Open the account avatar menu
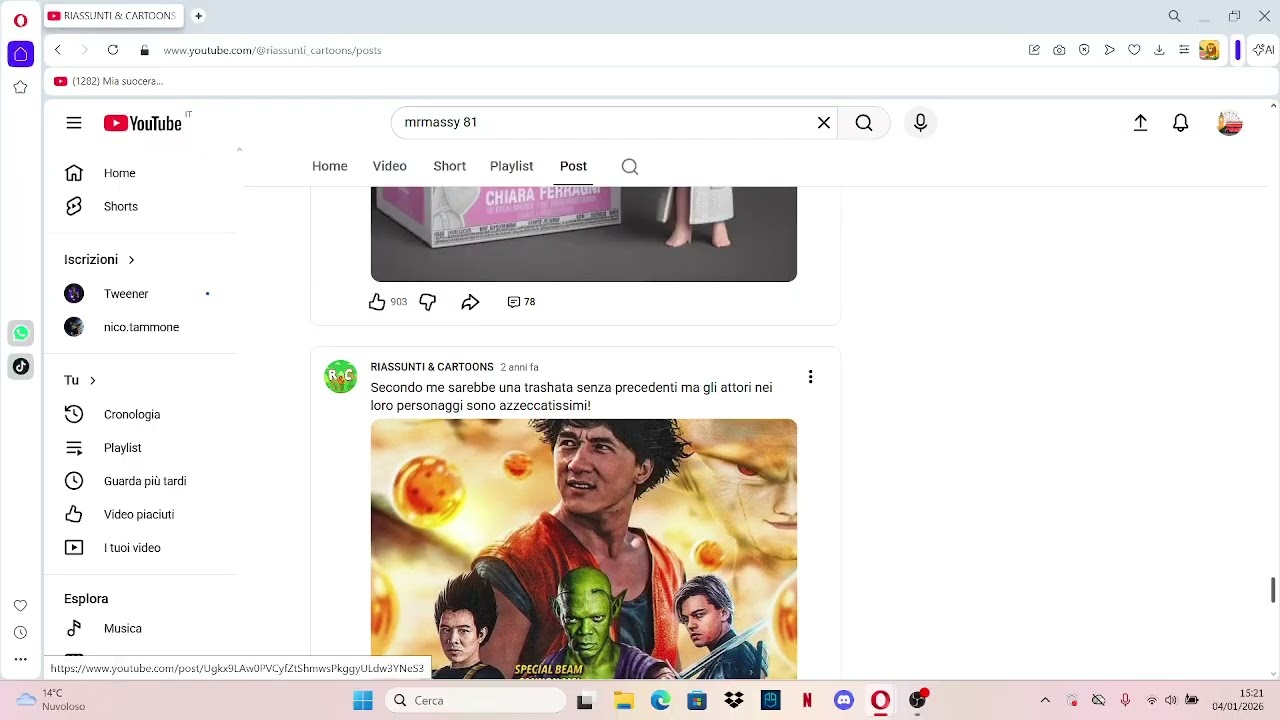 (x=1230, y=123)
